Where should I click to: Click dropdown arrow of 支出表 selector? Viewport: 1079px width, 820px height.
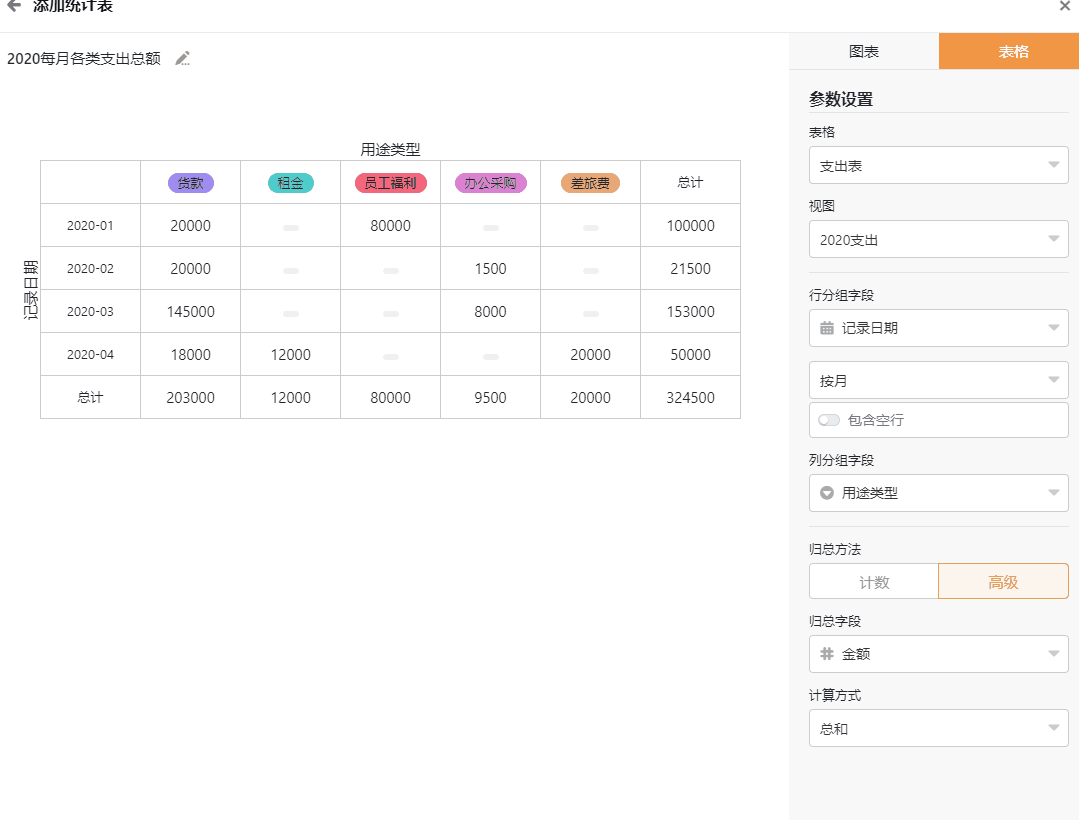pos(1054,165)
